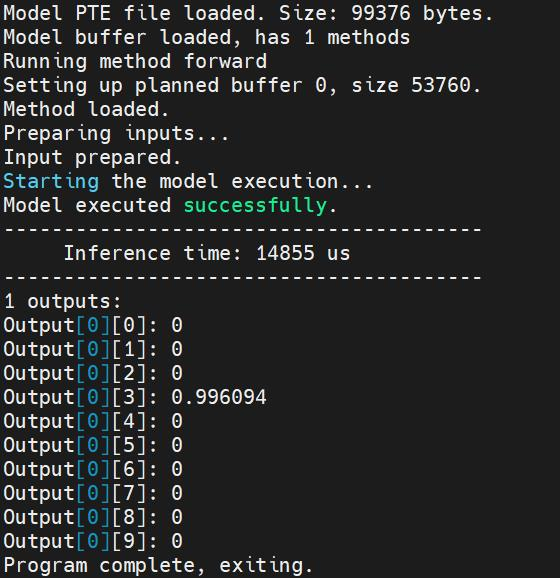560x578 pixels.
Task: Click the blue 'Starting' word
Action: click(51, 182)
